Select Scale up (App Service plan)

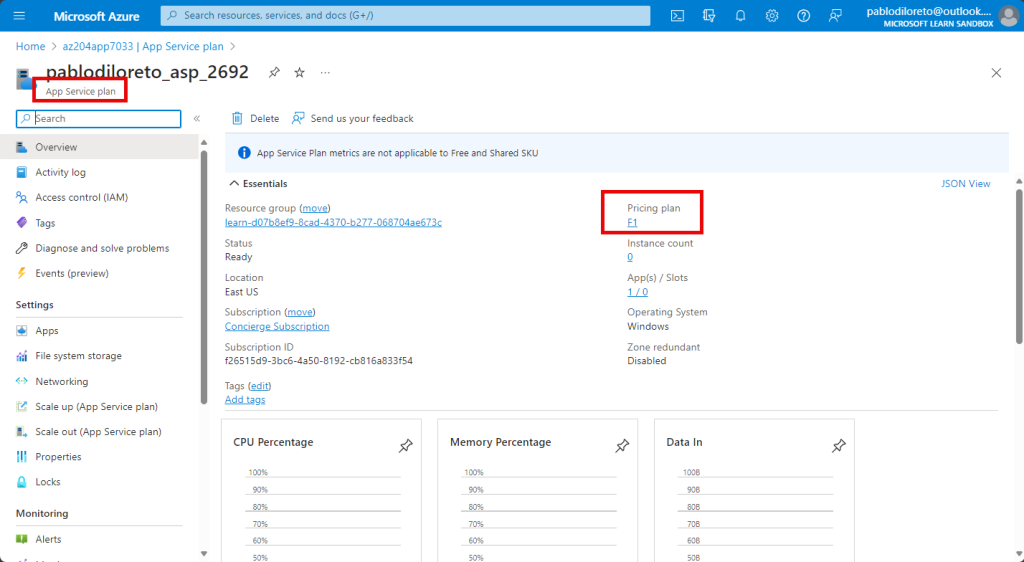(x=96, y=406)
